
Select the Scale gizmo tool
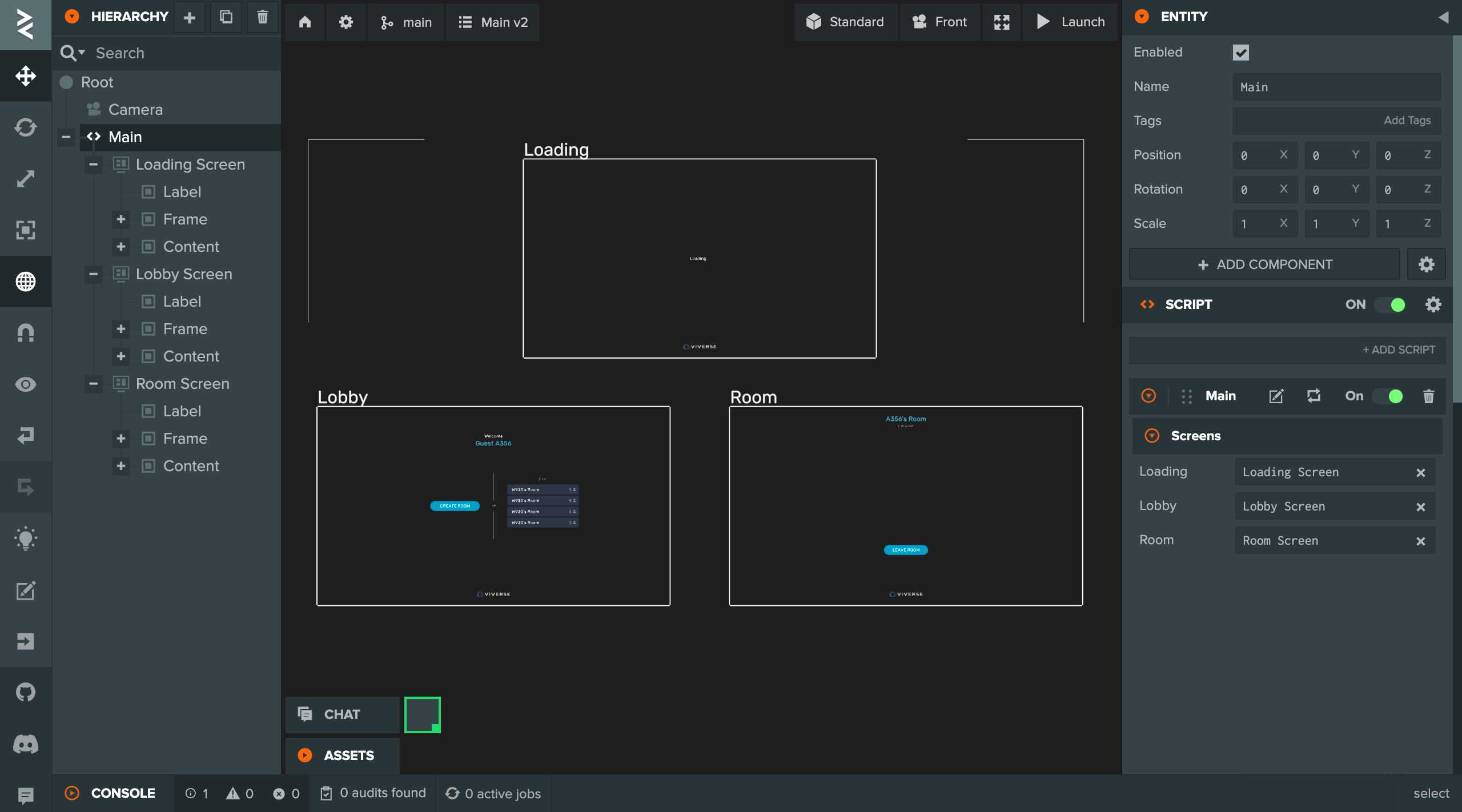26,179
